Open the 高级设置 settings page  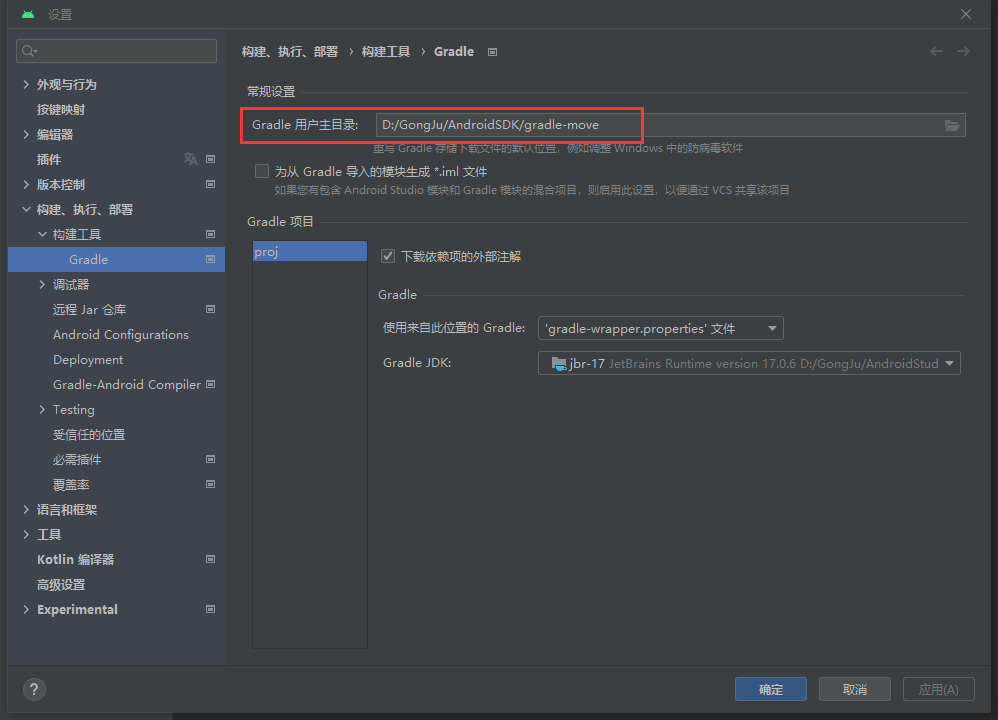[x=61, y=584]
